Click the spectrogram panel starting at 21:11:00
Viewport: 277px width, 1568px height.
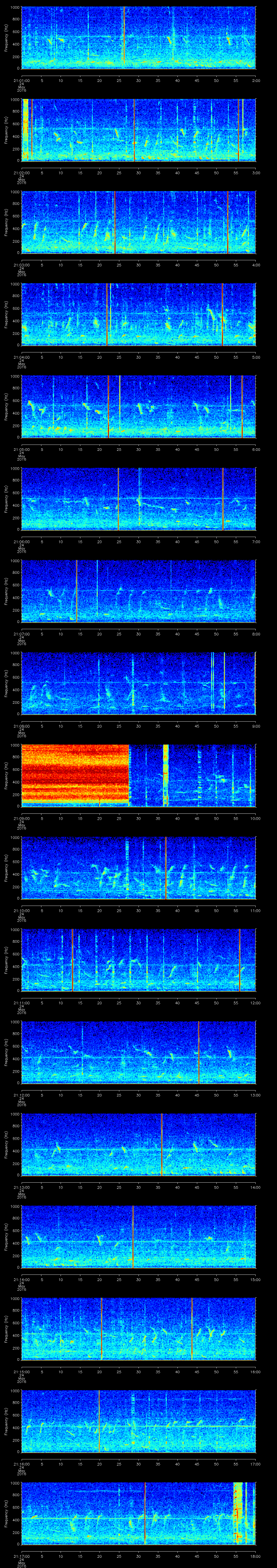coord(138,960)
